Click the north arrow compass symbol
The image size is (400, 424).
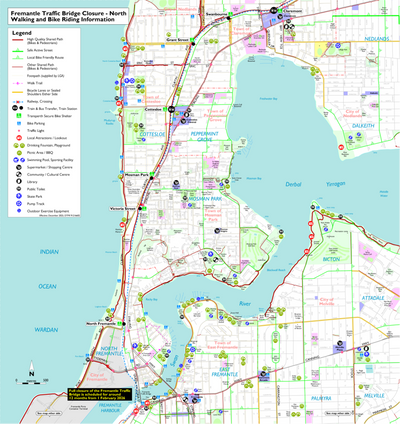click(31, 369)
